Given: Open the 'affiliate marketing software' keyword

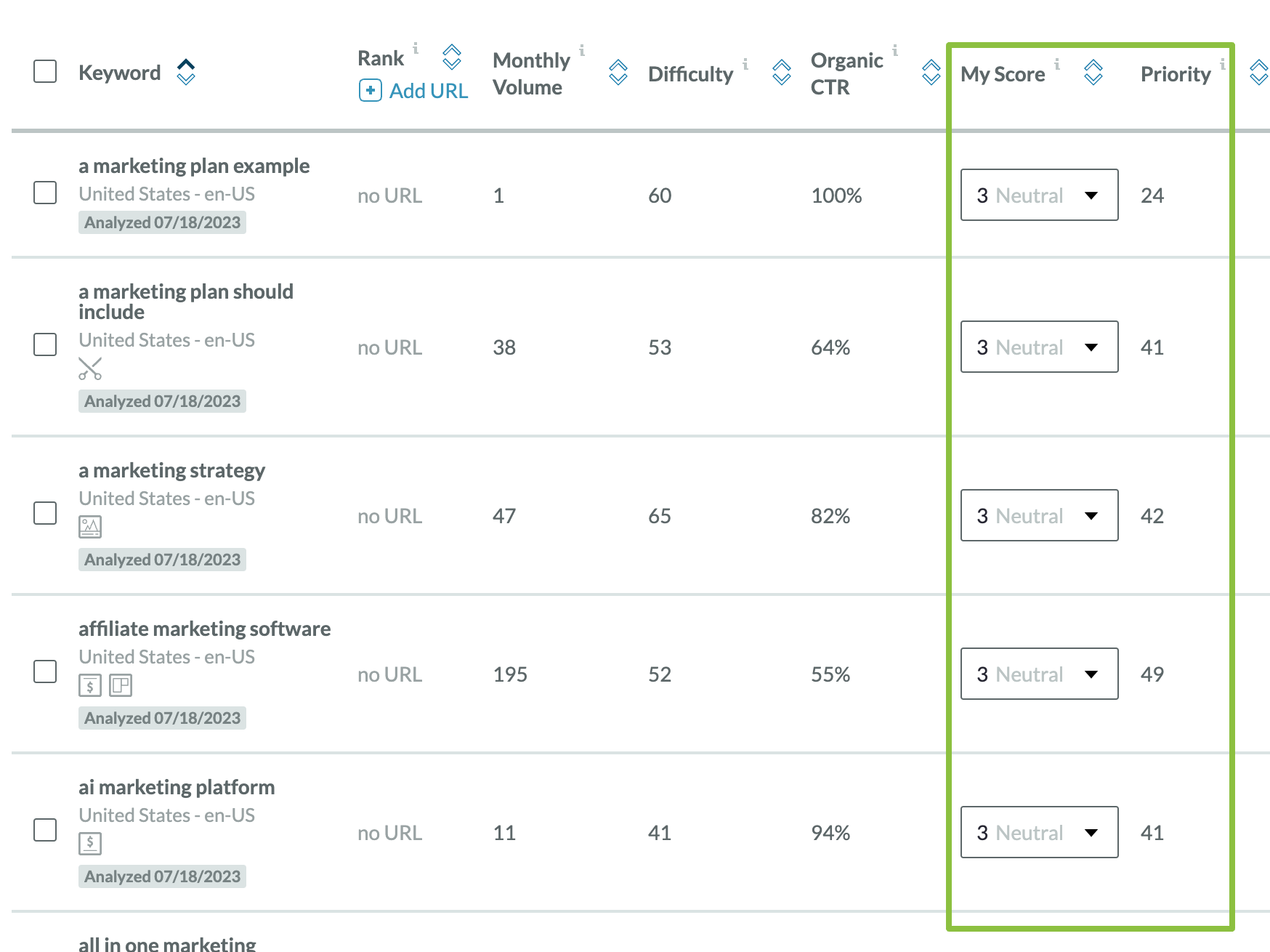Looking at the screenshot, I should 204,629.
